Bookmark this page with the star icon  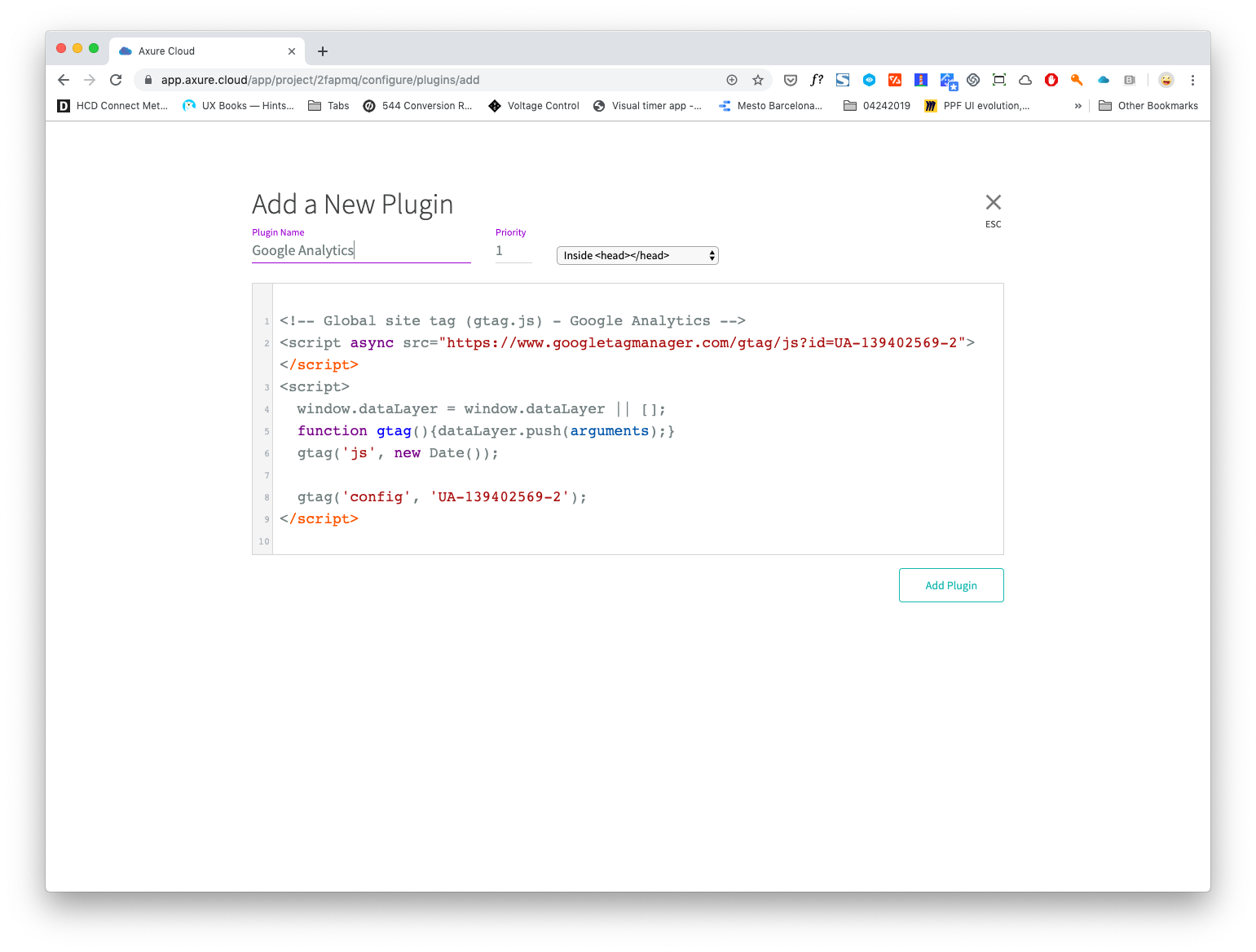point(758,80)
